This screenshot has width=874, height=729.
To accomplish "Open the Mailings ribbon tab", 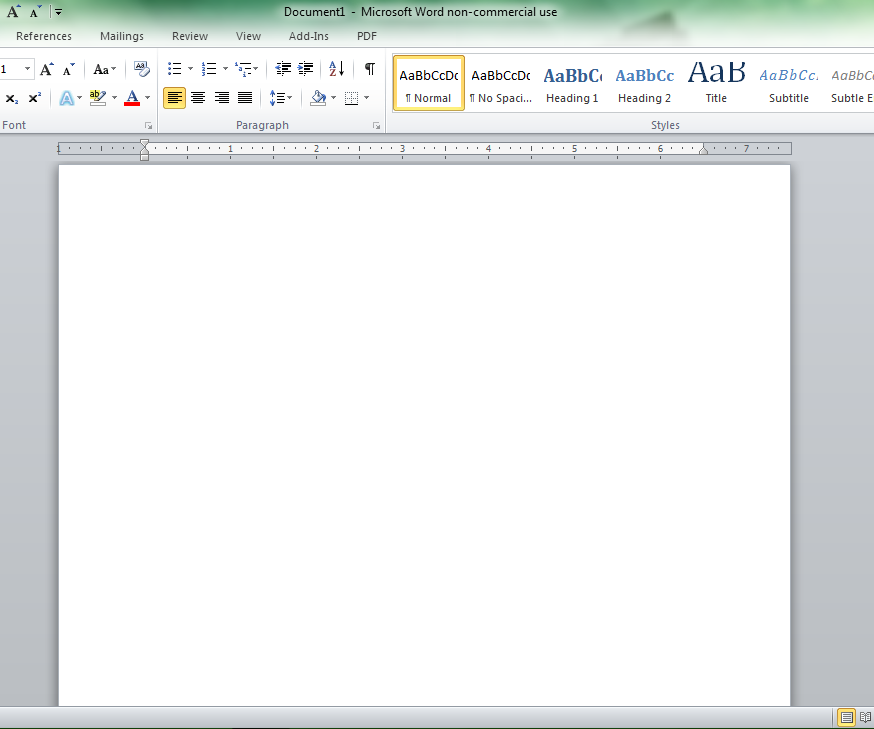I will [x=121, y=35].
